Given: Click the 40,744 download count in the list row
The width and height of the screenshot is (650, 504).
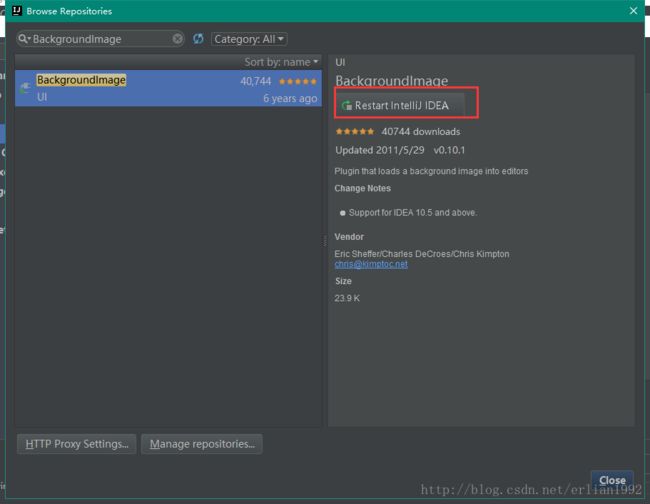Looking at the screenshot, I should (255, 81).
